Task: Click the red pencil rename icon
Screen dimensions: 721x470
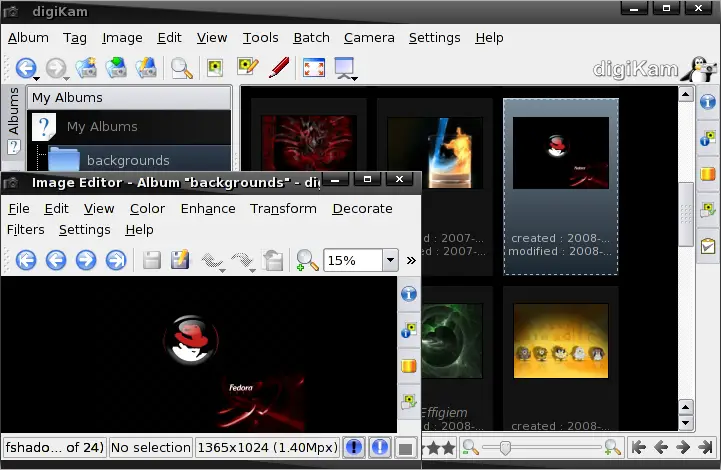Action: tap(279, 67)
